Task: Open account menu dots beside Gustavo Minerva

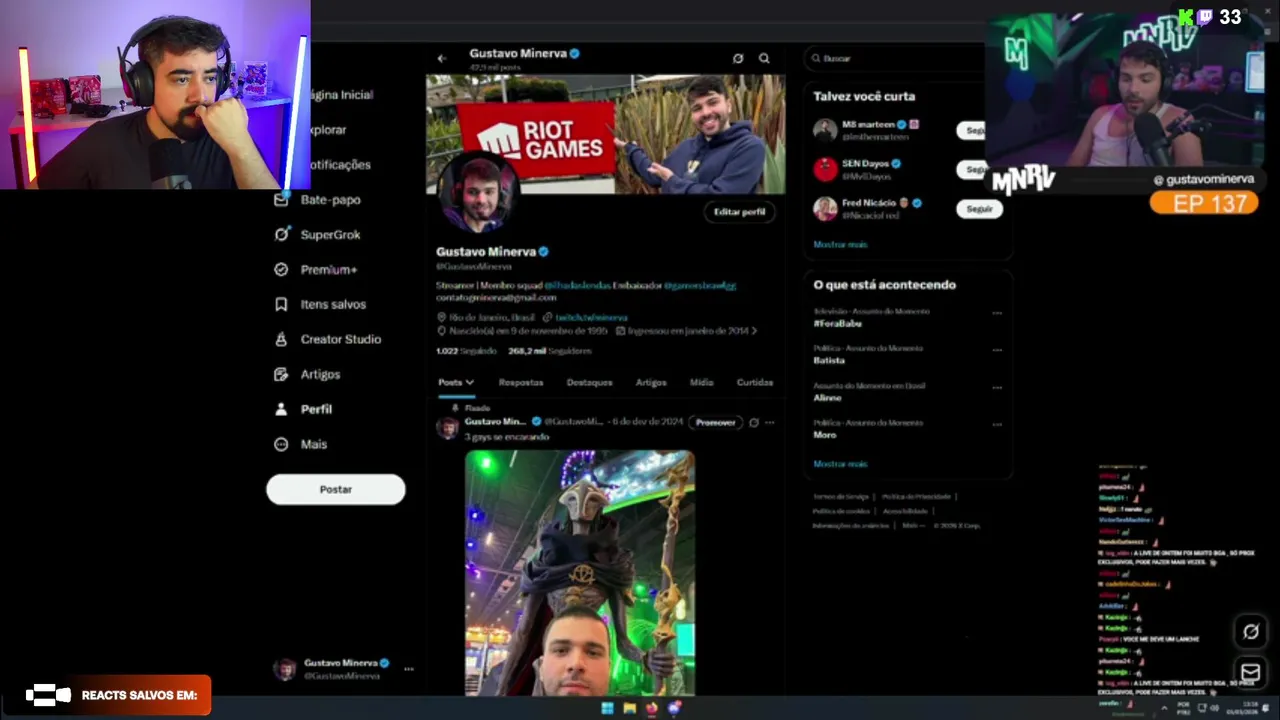Action: [x=408, y=669]
